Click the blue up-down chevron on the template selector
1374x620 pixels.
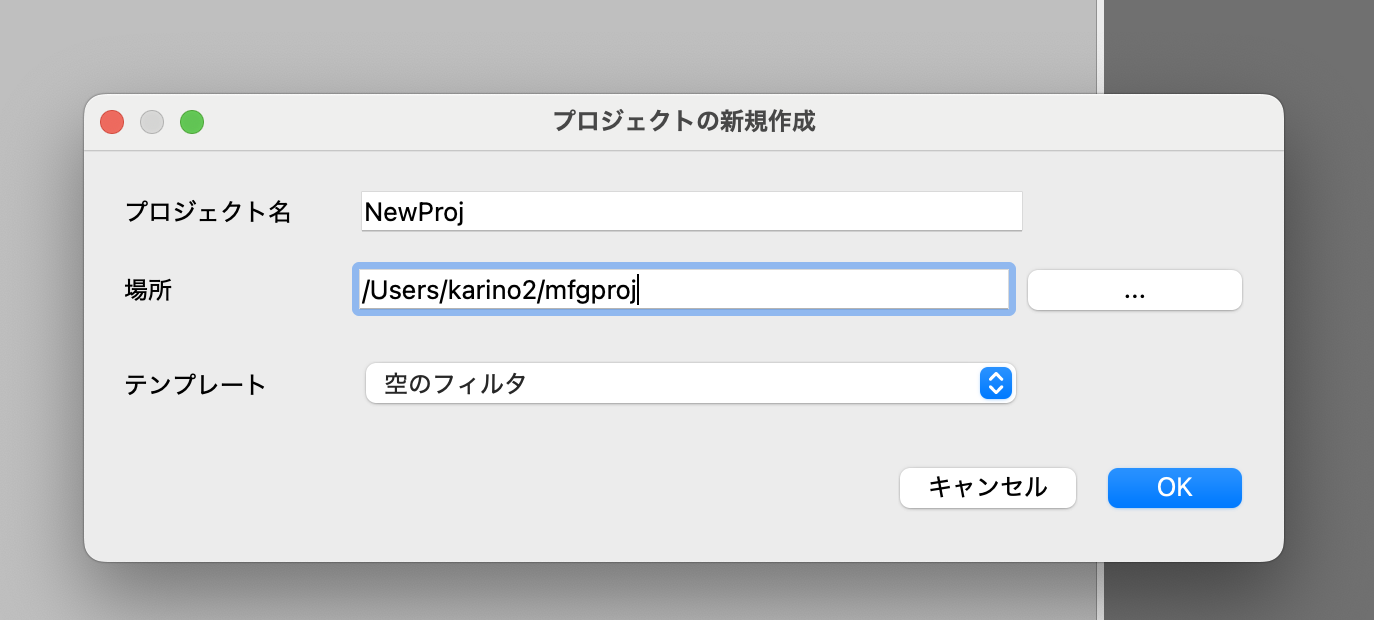pos(995,383)
